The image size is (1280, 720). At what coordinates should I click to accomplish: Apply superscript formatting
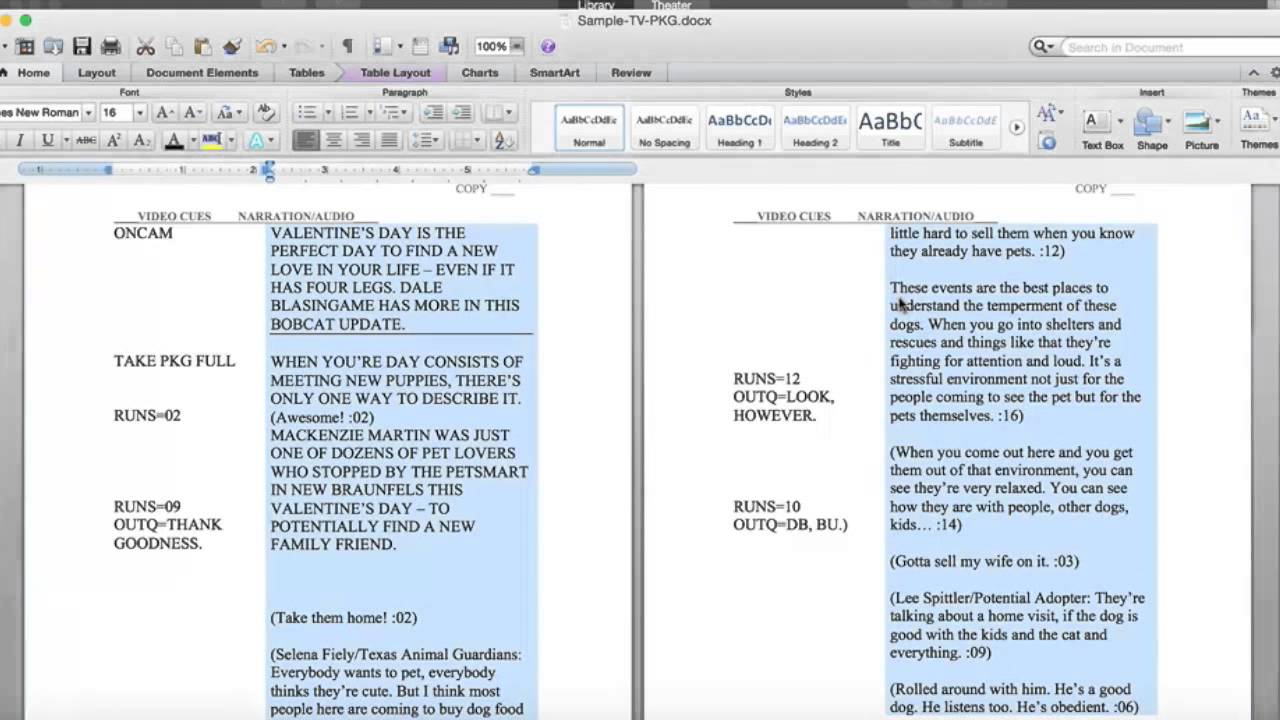(114, 141)
